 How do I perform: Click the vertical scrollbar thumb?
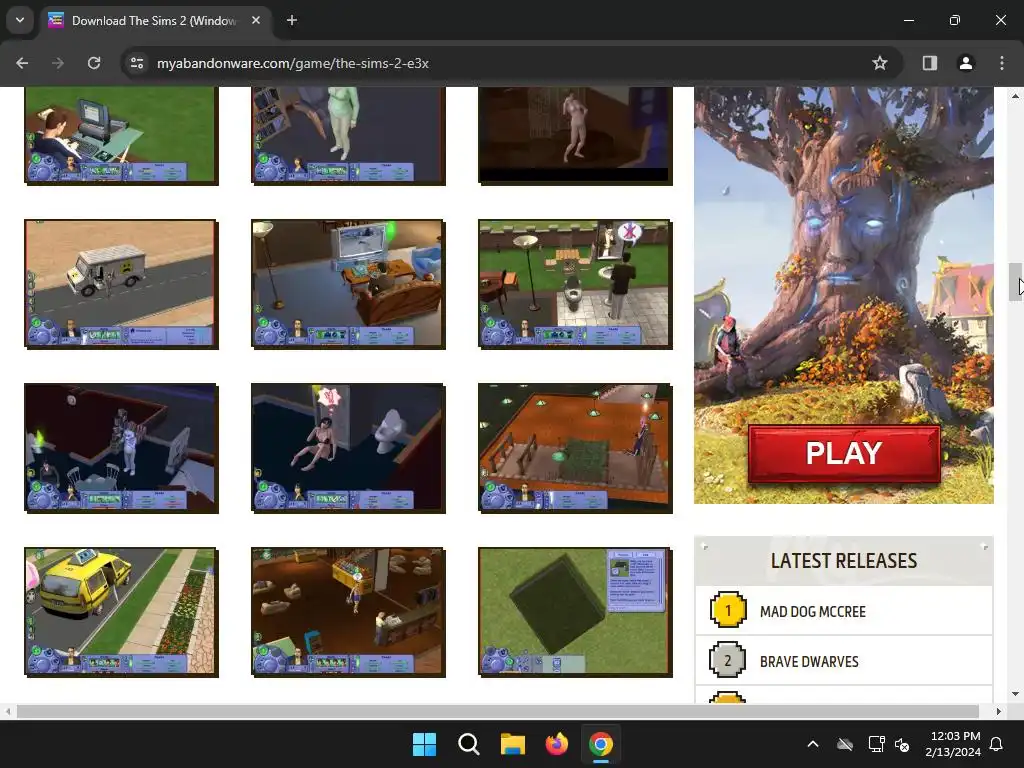[1015, 282]
